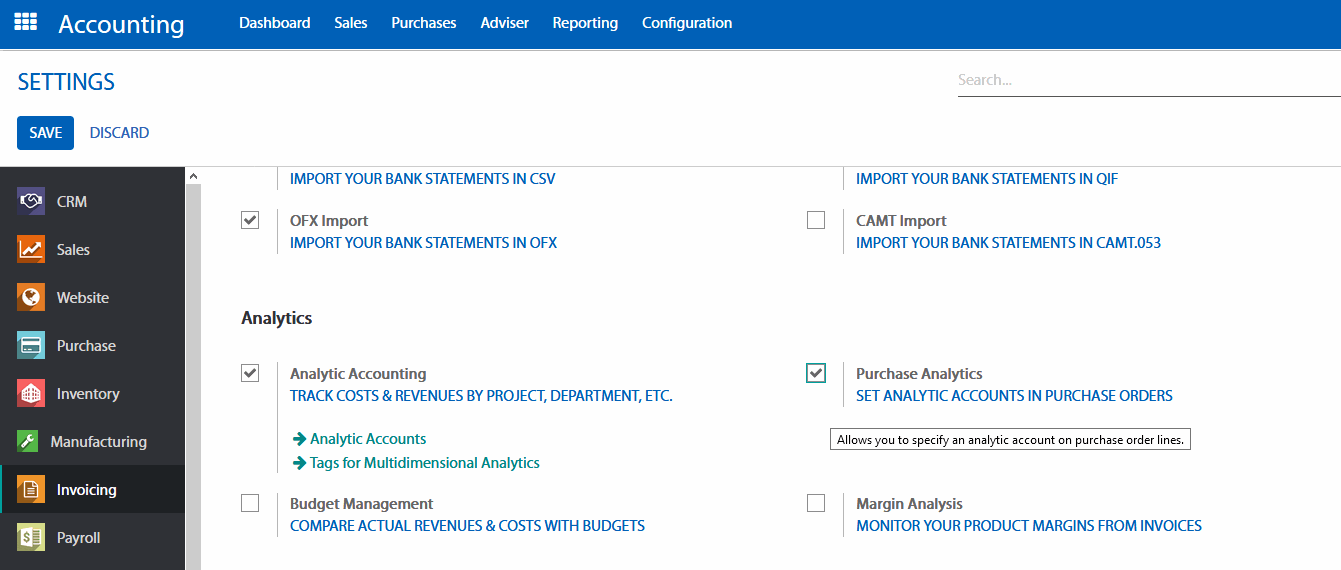This screenshot has height=570, width=1341.
Task: Expand the Configuration menu
Action: (687, 22)
